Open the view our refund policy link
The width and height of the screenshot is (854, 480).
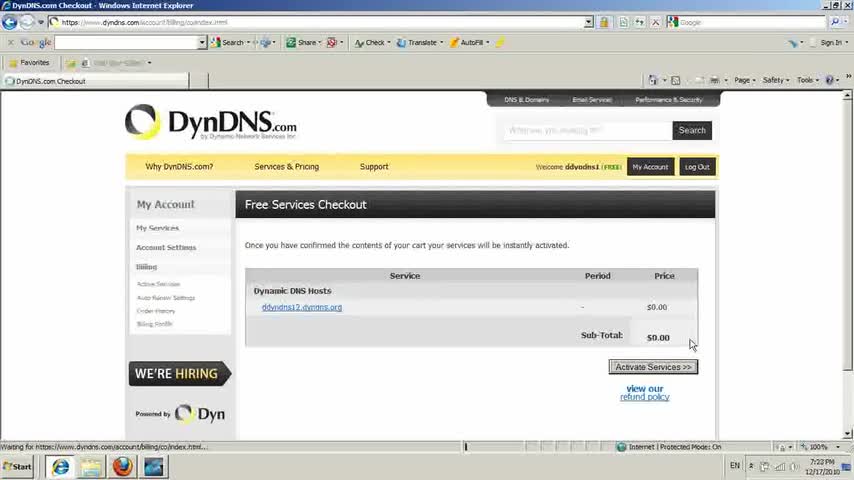click(x=645, y=393)
